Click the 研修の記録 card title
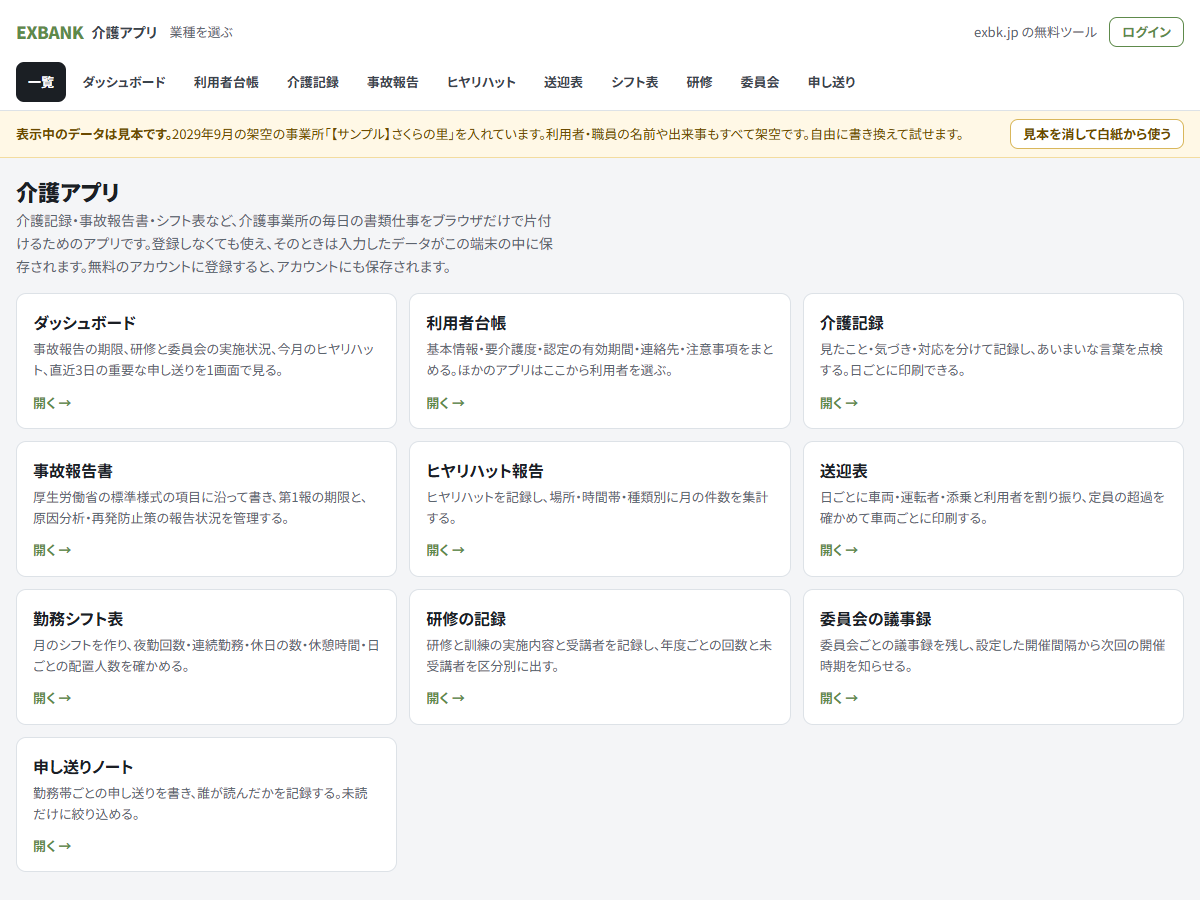 (x=466, y=619)
